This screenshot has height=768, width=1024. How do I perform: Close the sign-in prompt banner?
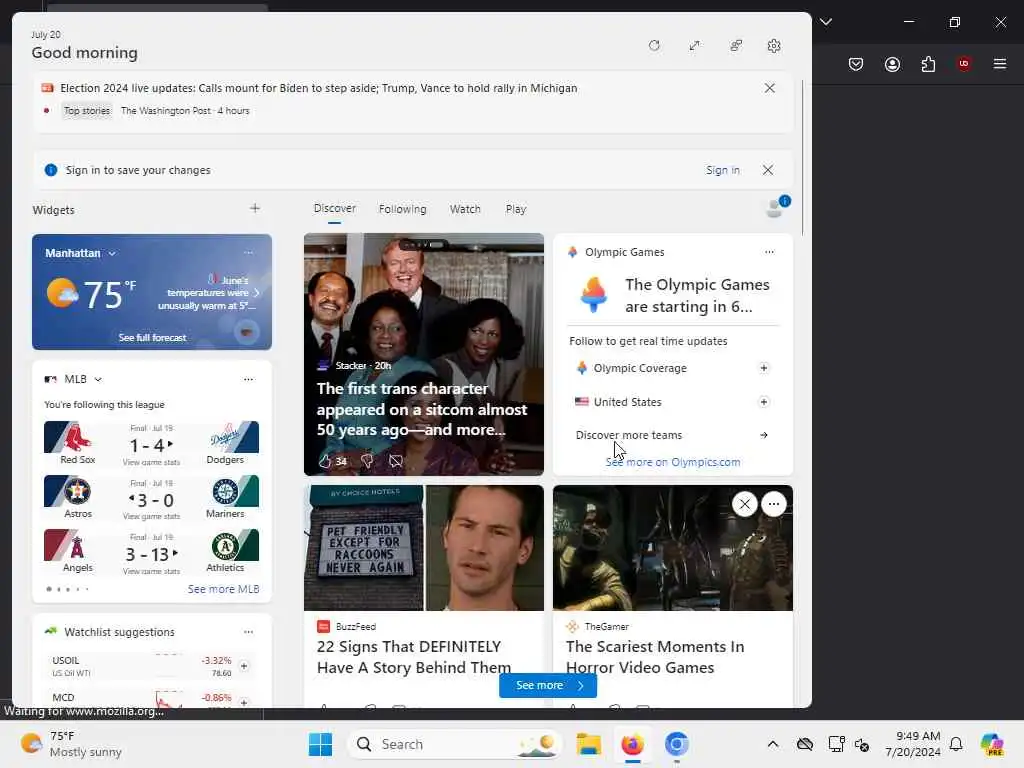point(768,170)
